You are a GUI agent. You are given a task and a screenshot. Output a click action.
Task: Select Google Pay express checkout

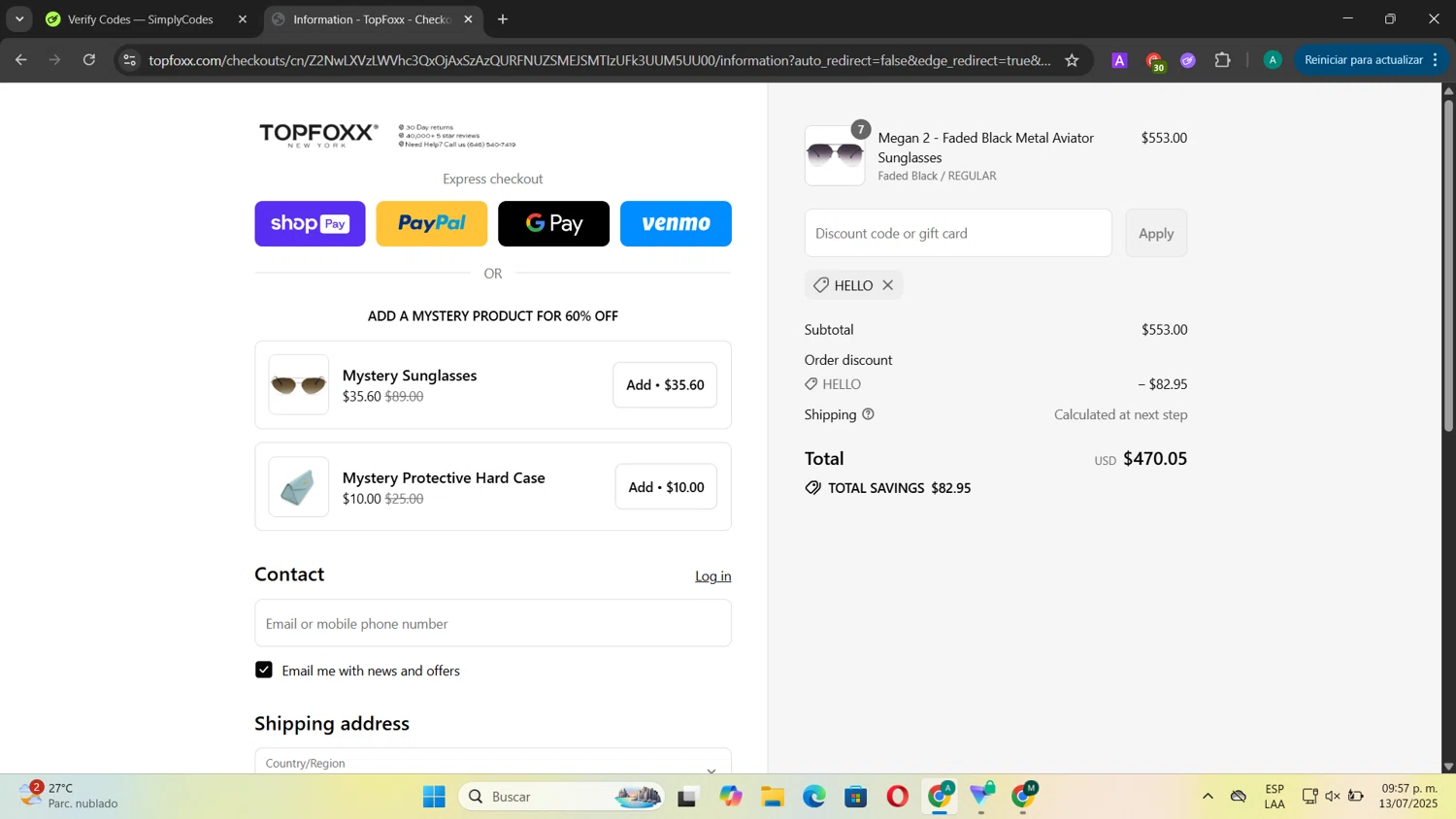tap(553, 224)
